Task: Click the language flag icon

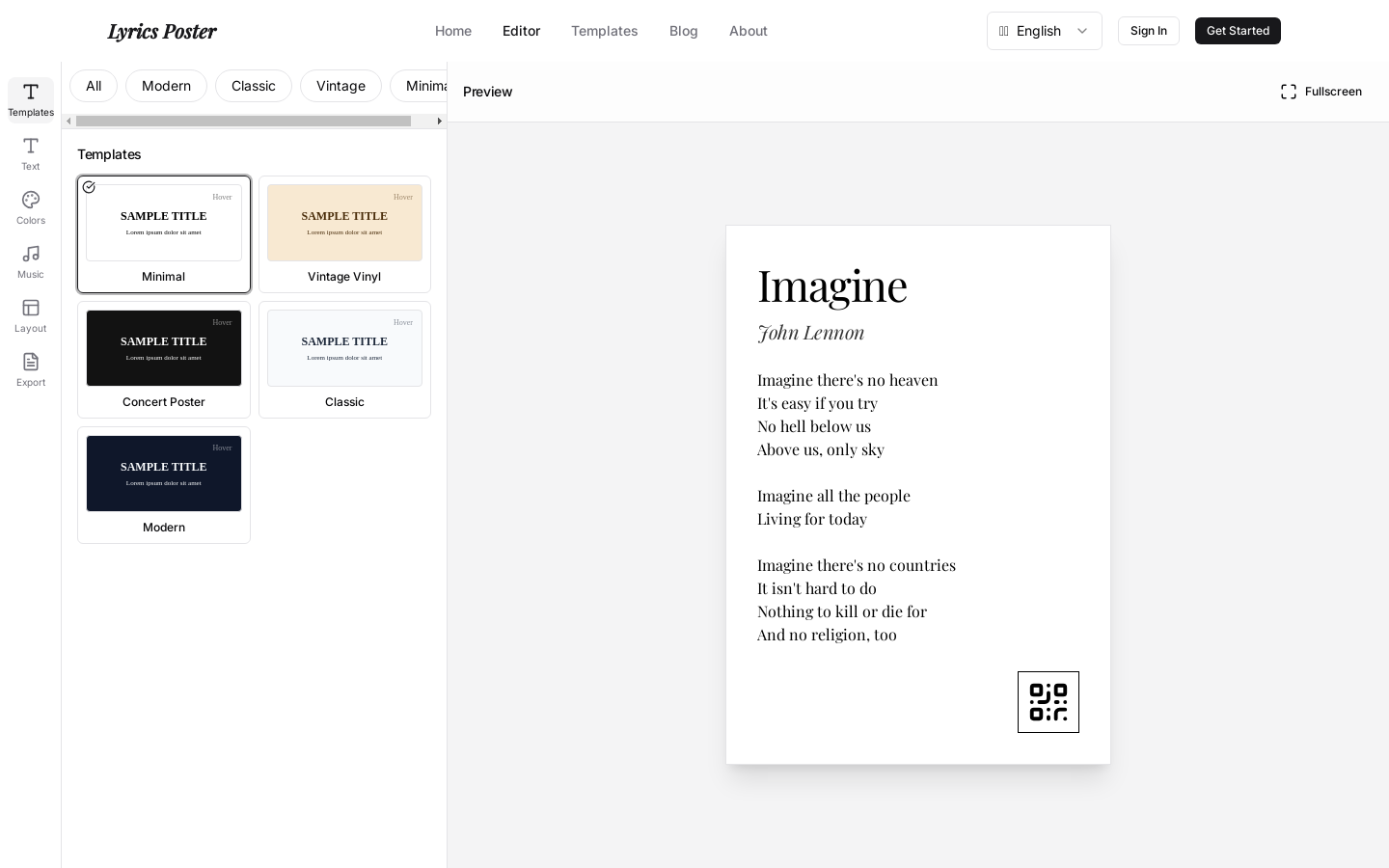Action: (x=1003, y=31)
